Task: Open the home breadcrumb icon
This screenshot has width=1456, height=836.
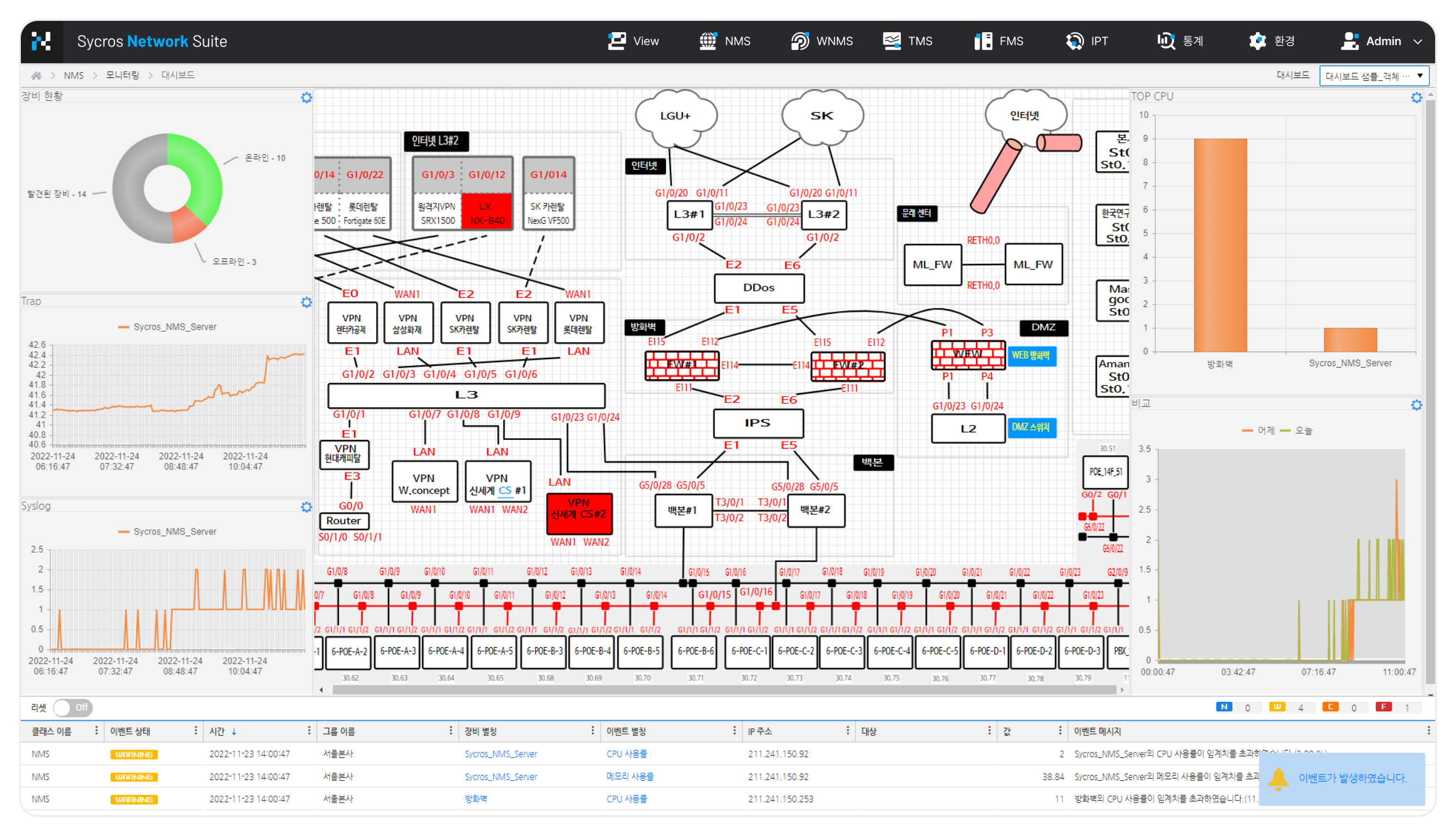Action: tap(36, 75)
